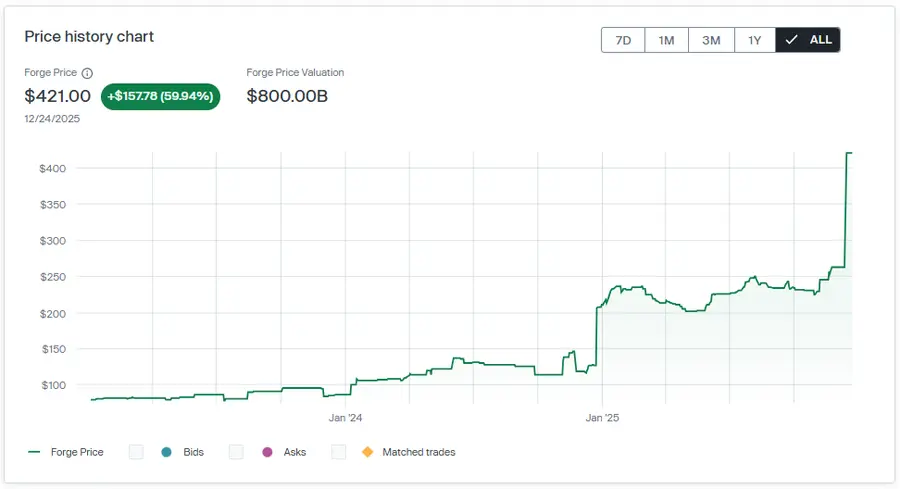Click the orange Matched trades diamond icon
This screenshot has width=900, height=489.
coord(367,452)
